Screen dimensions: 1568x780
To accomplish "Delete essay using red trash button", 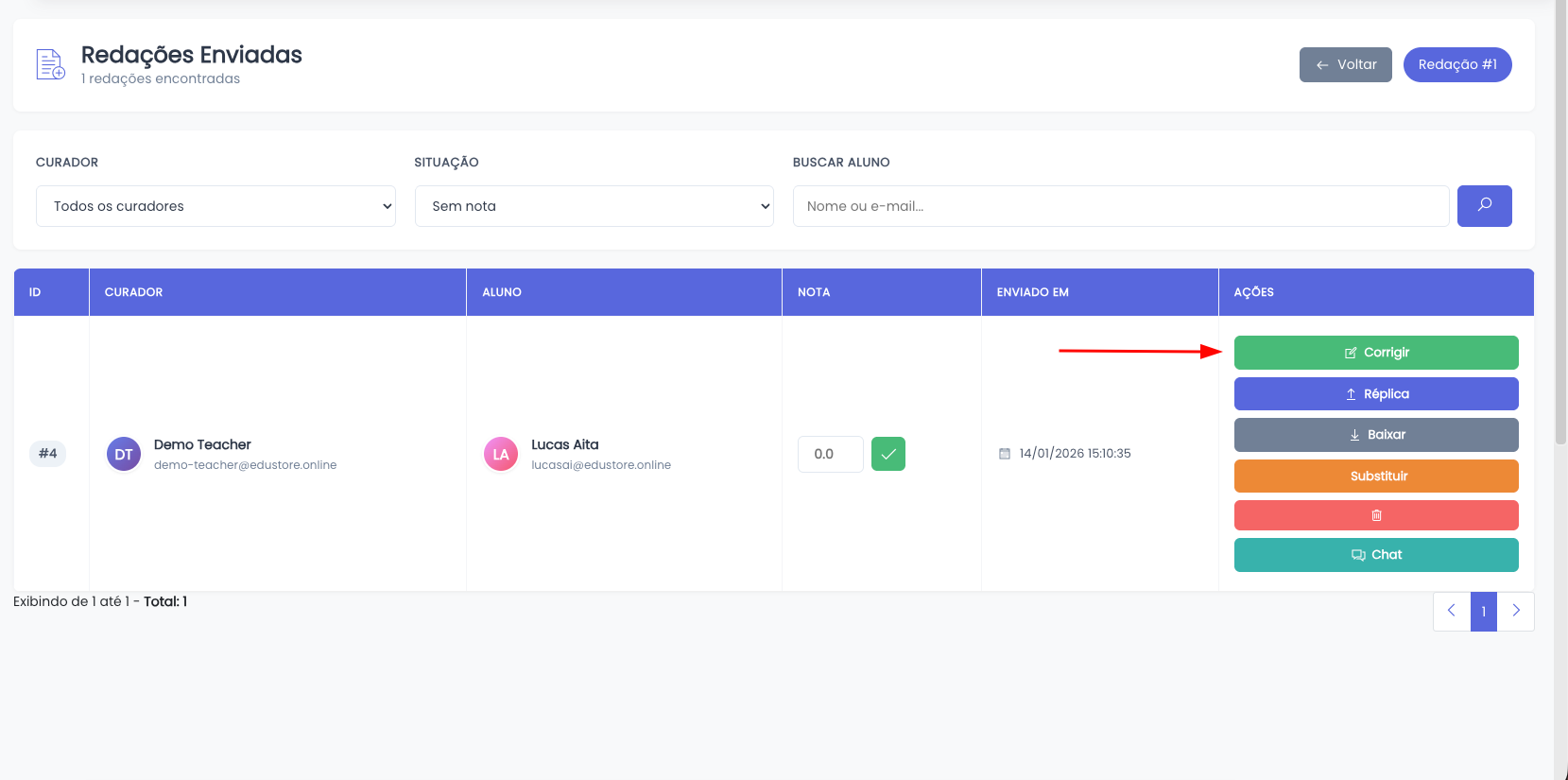I will pos(1375,515).
